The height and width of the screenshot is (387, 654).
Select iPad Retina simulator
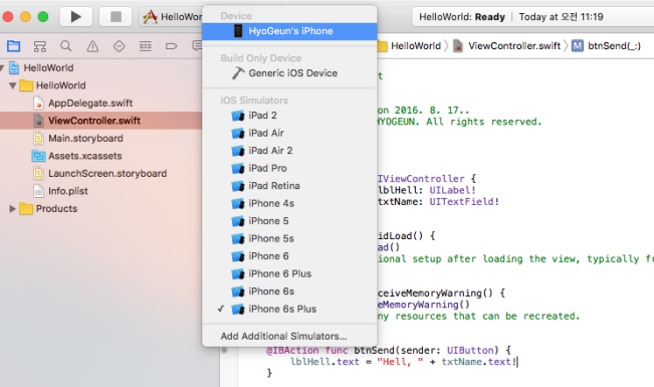pyautogui.click(x=290, y=186)
